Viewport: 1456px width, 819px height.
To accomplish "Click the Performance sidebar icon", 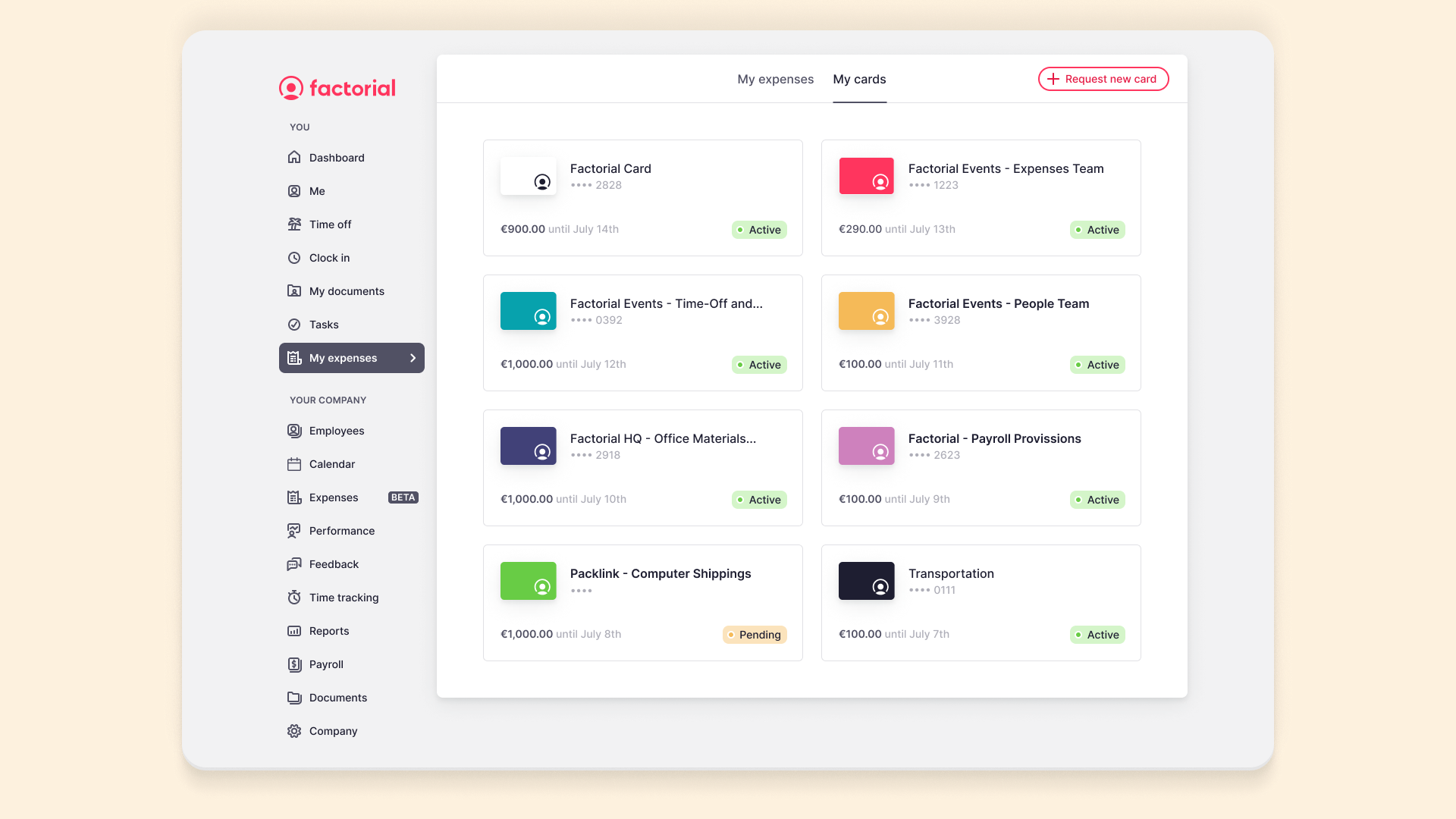I will [x=294, y=531].
